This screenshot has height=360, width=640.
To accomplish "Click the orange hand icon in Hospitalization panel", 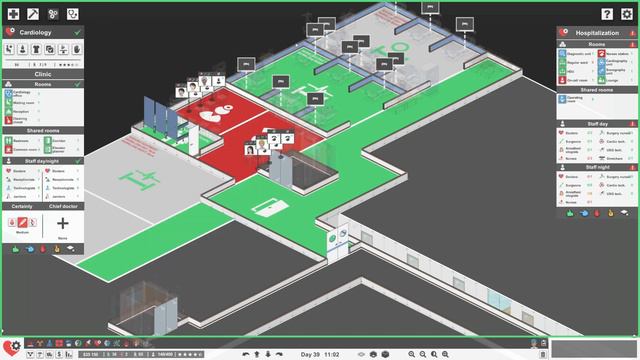I will (611, 213).
